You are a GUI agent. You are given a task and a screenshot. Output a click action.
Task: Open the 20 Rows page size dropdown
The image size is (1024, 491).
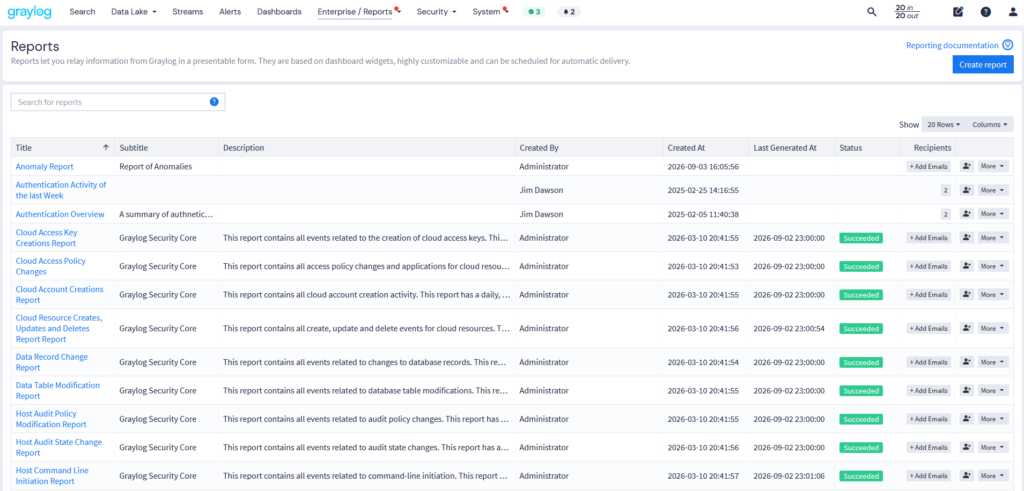point(944,124)
